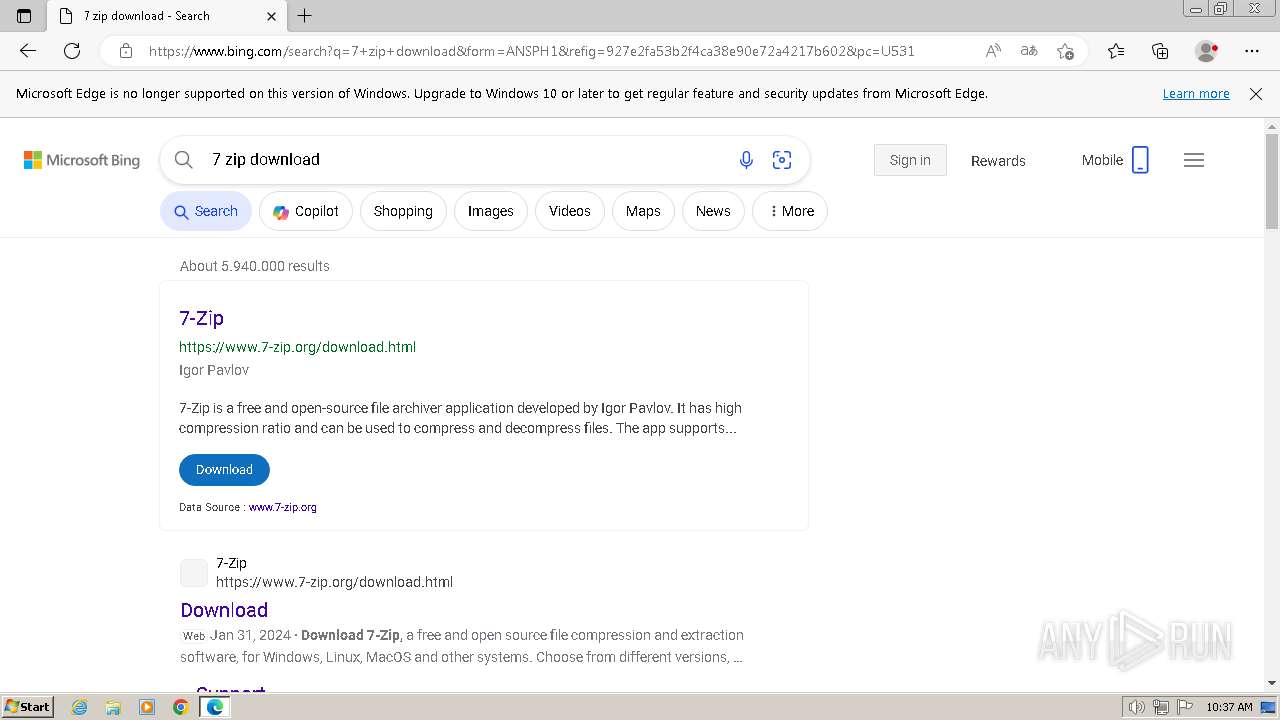Refresh the current page
The width and height of the screenshot is (1280, 720).
(72, 51)
